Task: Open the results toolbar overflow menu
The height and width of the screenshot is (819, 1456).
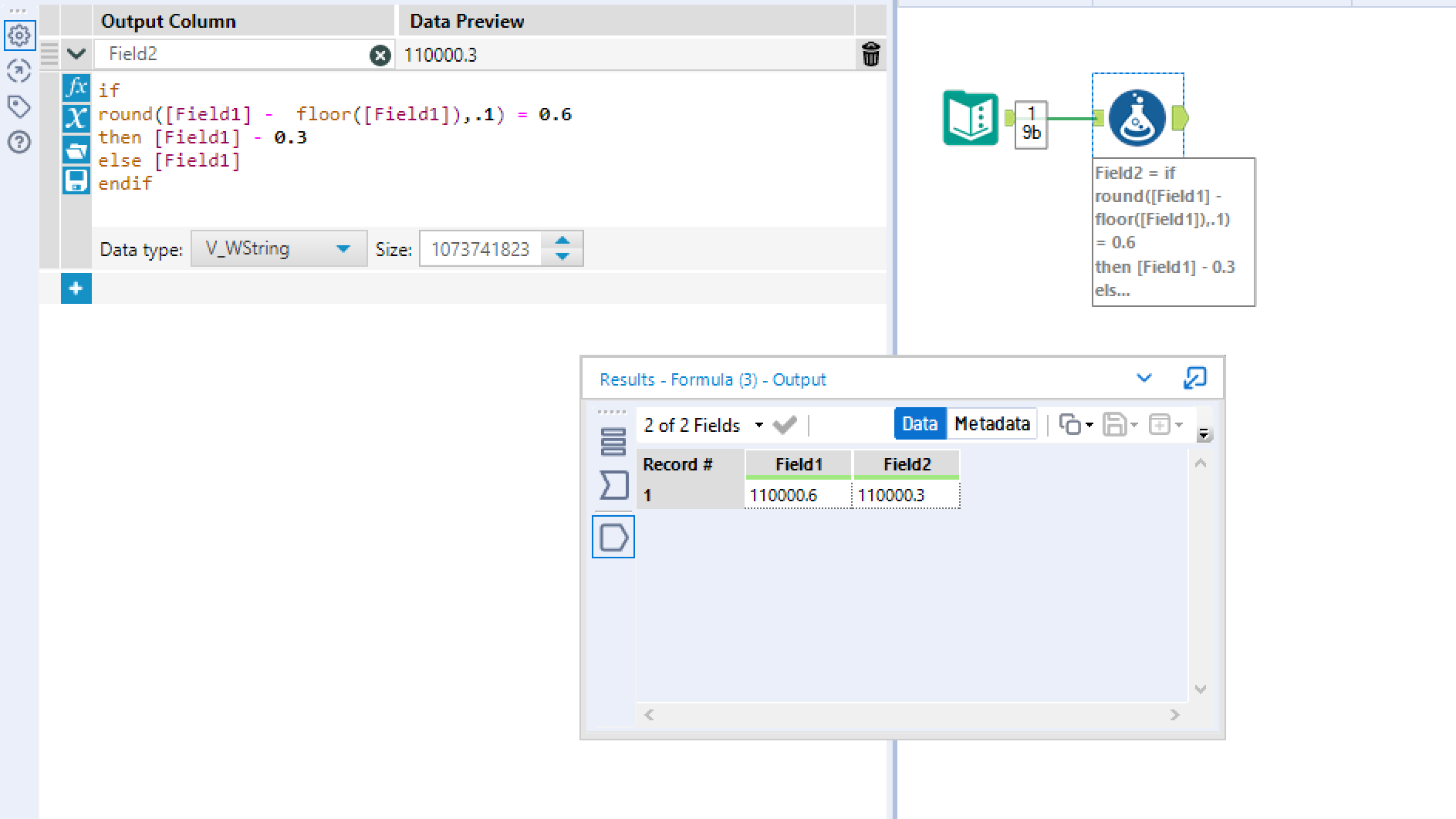Action: 1204,434
